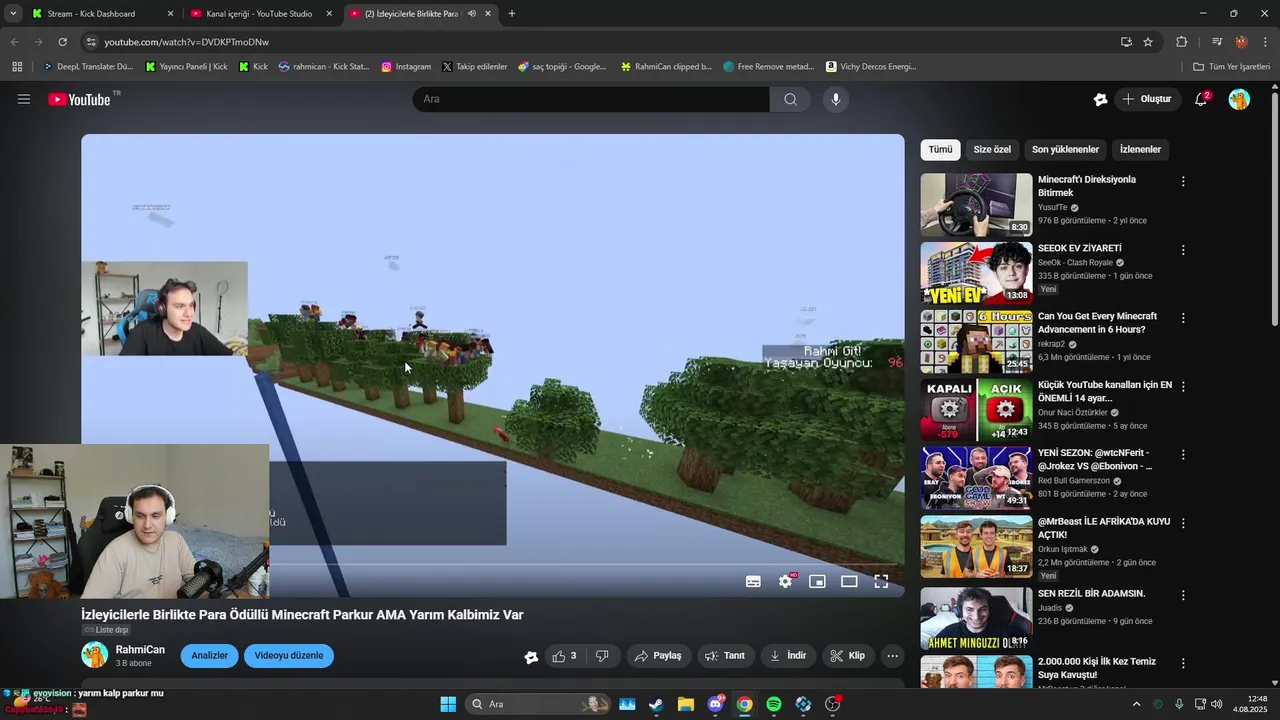The image size is (1280, 720).
Task: Select the Size özel filter chip
Action: click(992, 150)
